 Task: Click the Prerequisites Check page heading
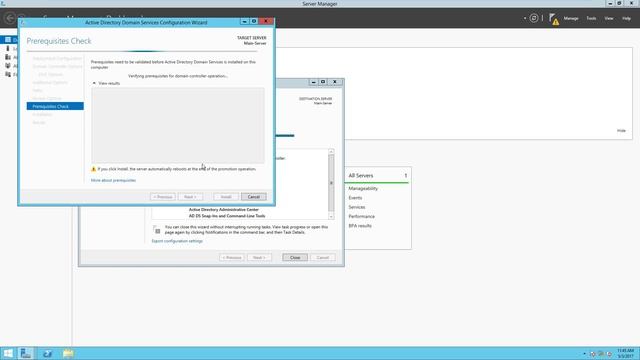click(x=59, y=41)
